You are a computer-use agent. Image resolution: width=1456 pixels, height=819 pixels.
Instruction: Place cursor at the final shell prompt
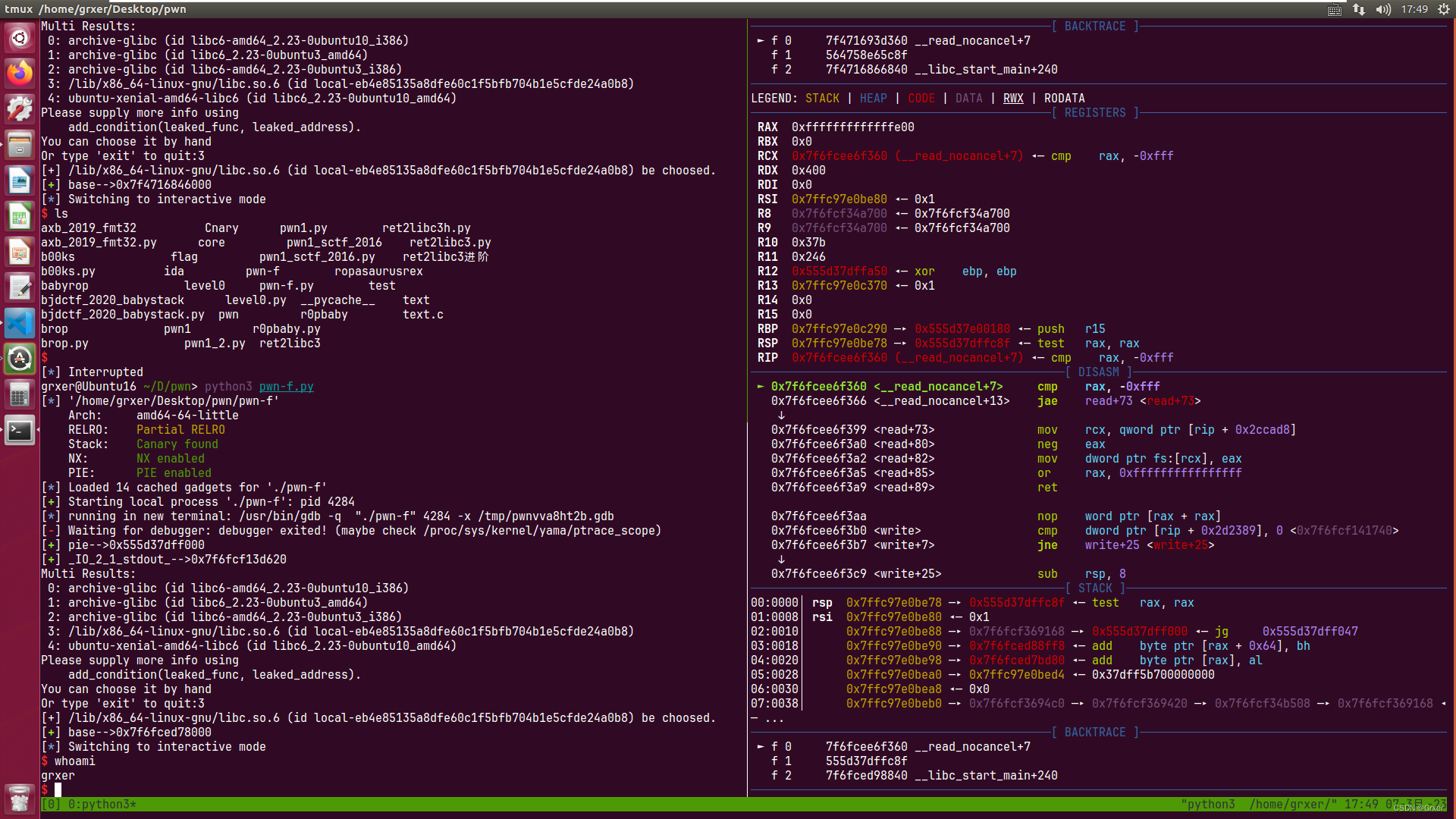pyautogui.click(x=58, y=789)
